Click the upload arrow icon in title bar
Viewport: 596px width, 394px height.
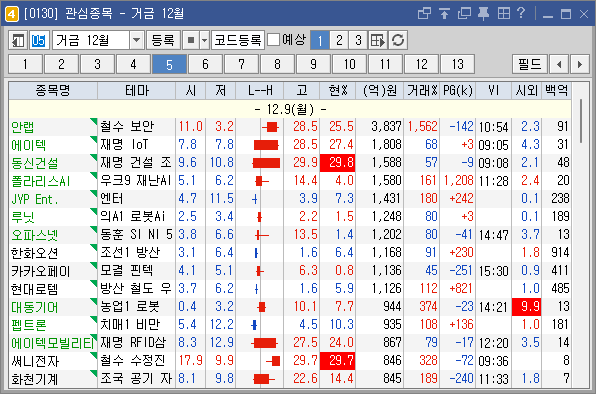[x=444, y=14]
